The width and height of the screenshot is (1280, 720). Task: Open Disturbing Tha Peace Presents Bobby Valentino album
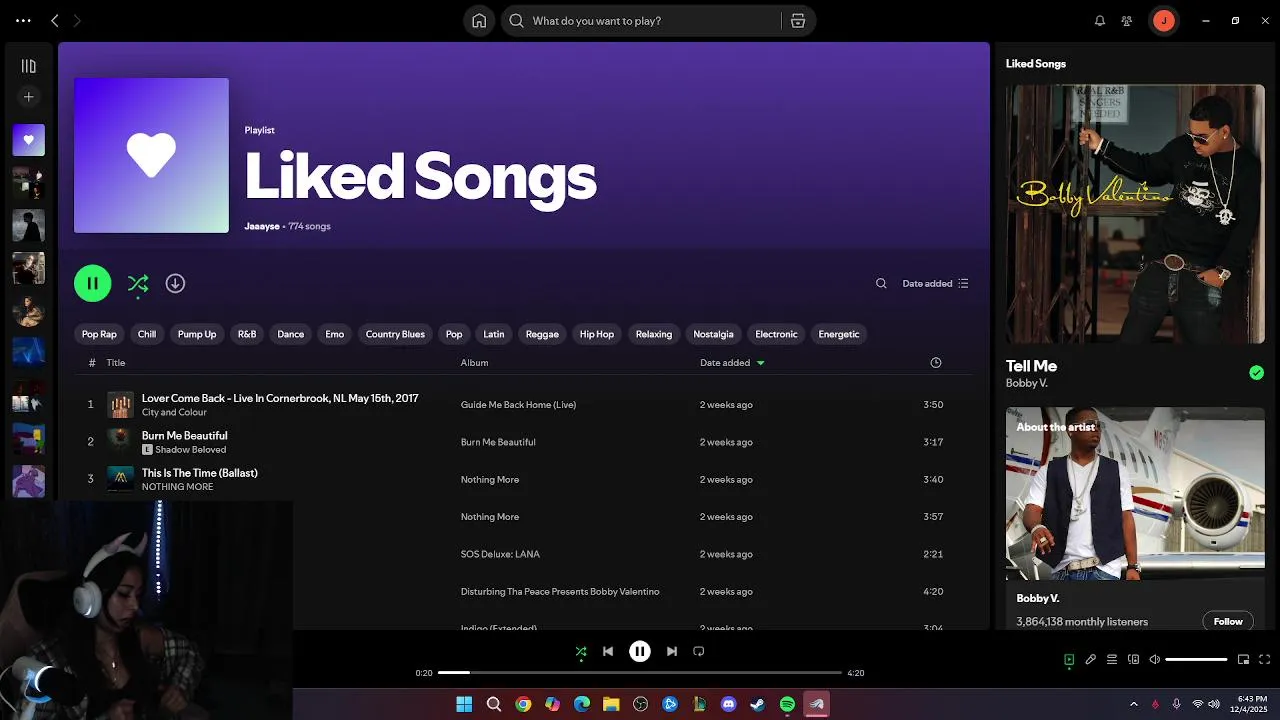point(560,591)
